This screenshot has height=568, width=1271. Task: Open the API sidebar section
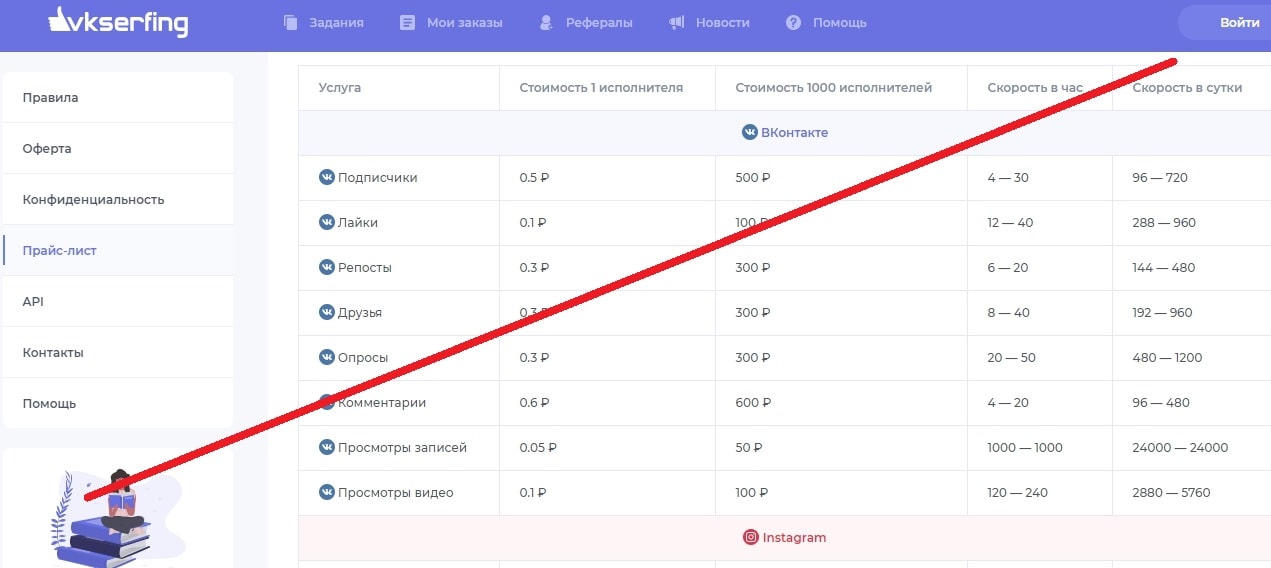pyautogui.click(x=33, y=302)
